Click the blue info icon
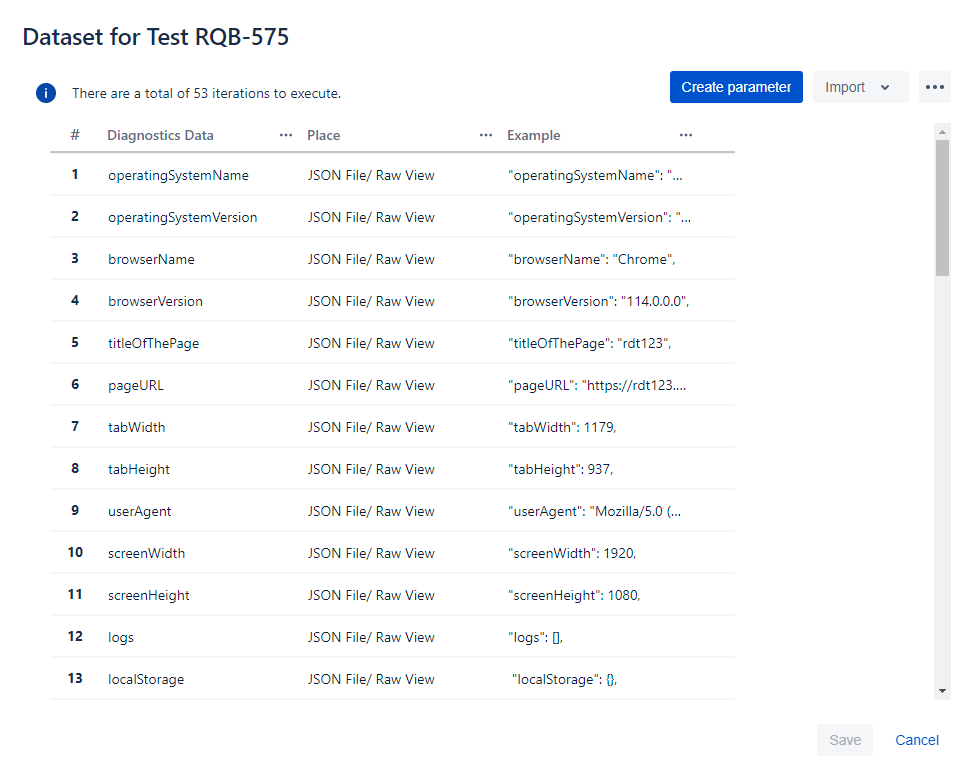The height and width of the screenshot is (777, 973). [x=46, y=93]
